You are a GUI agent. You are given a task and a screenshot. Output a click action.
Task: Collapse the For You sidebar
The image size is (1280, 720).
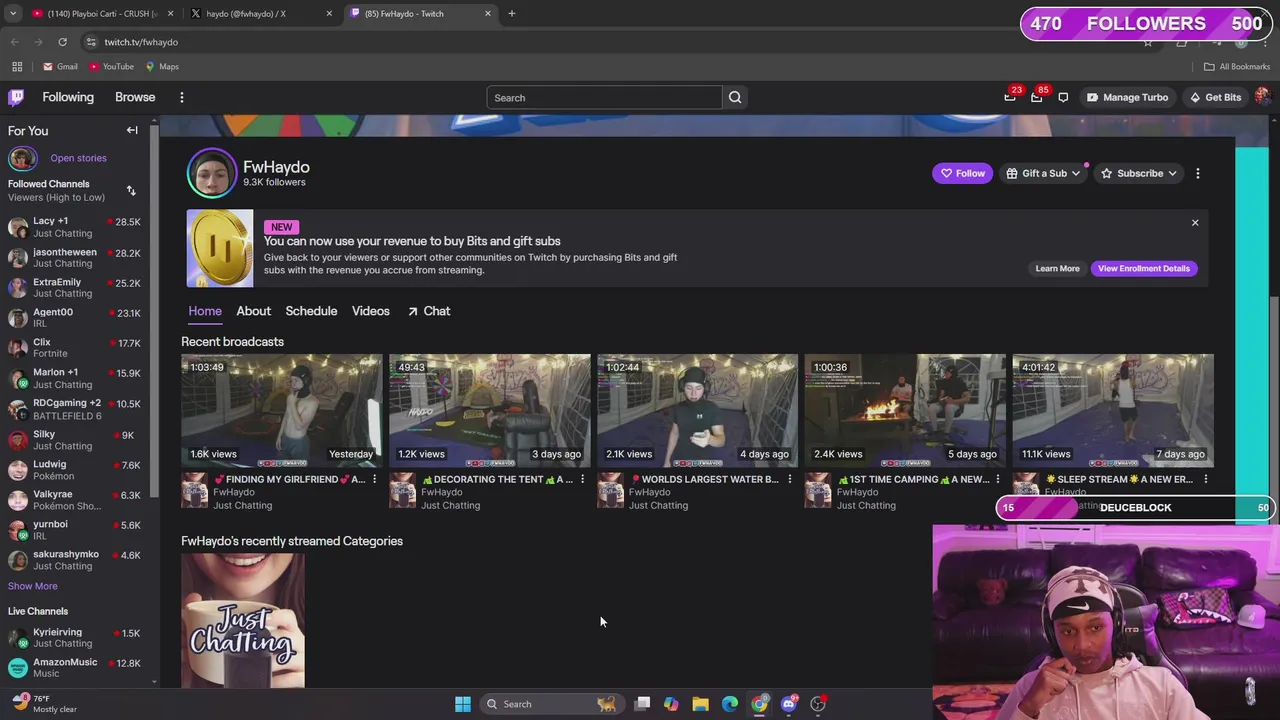[x=132, y=130]
